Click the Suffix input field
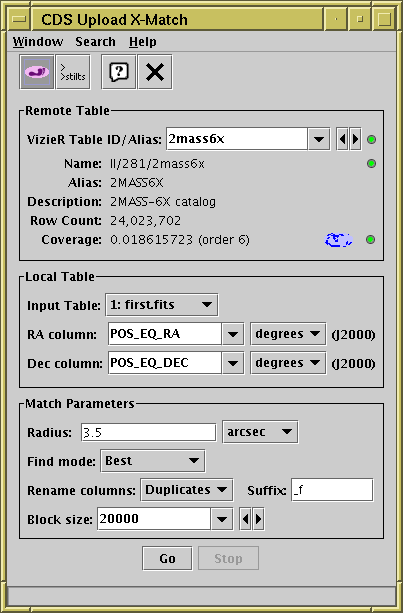Screen dimensions: 403x613 click(332, 489)
